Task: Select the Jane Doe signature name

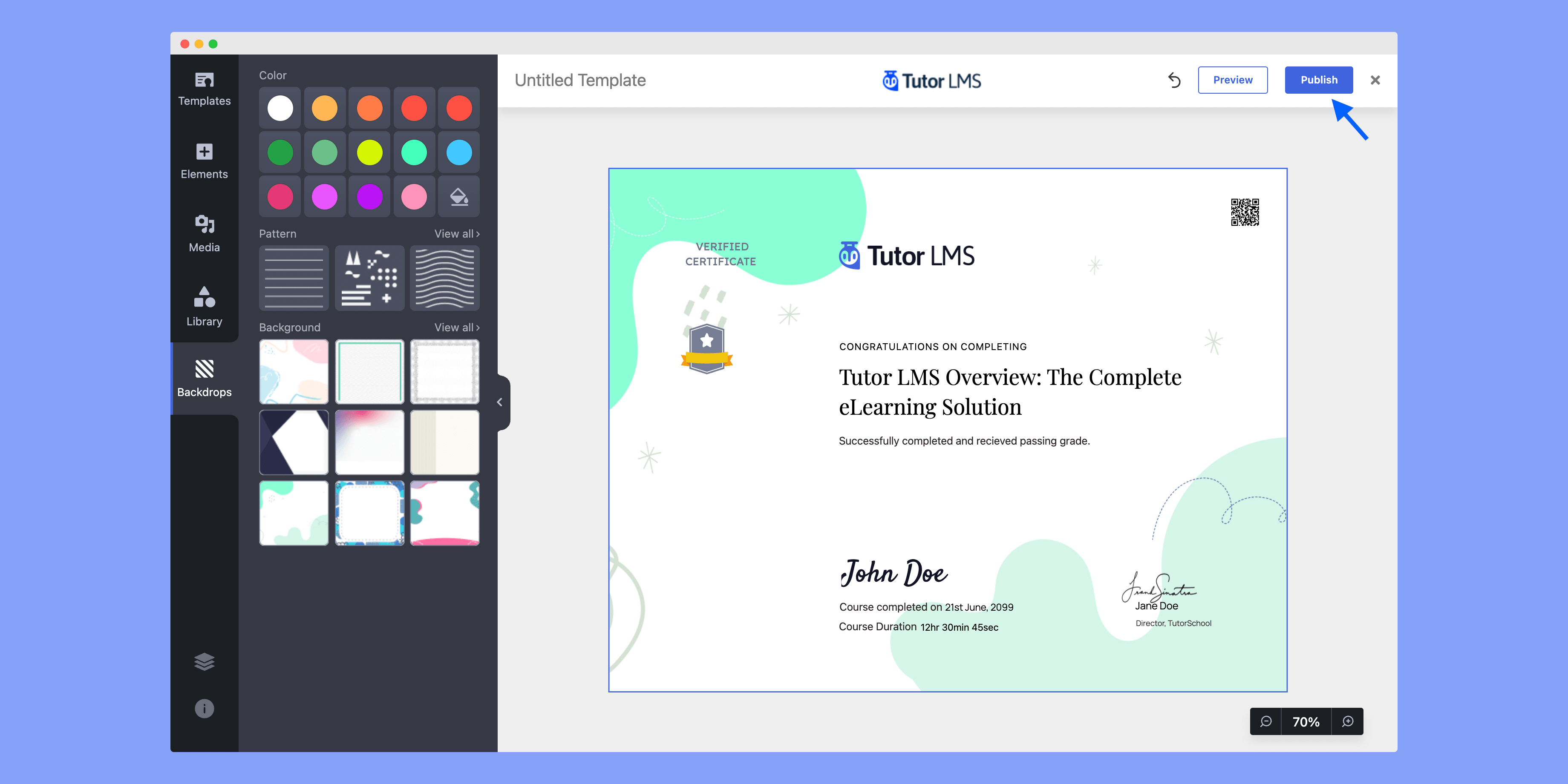Action: 1156,606
